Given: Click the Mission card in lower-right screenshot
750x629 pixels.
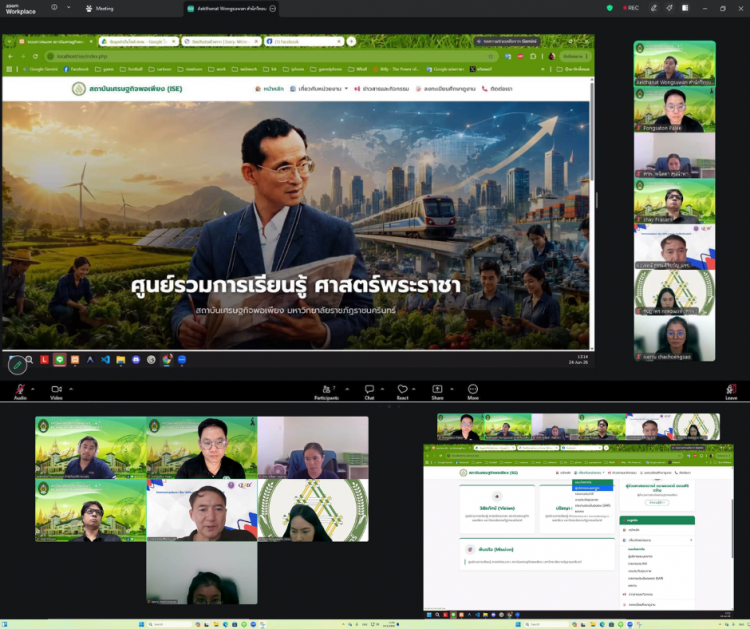Looking at the screenshot, I should (x=537, y=554).
